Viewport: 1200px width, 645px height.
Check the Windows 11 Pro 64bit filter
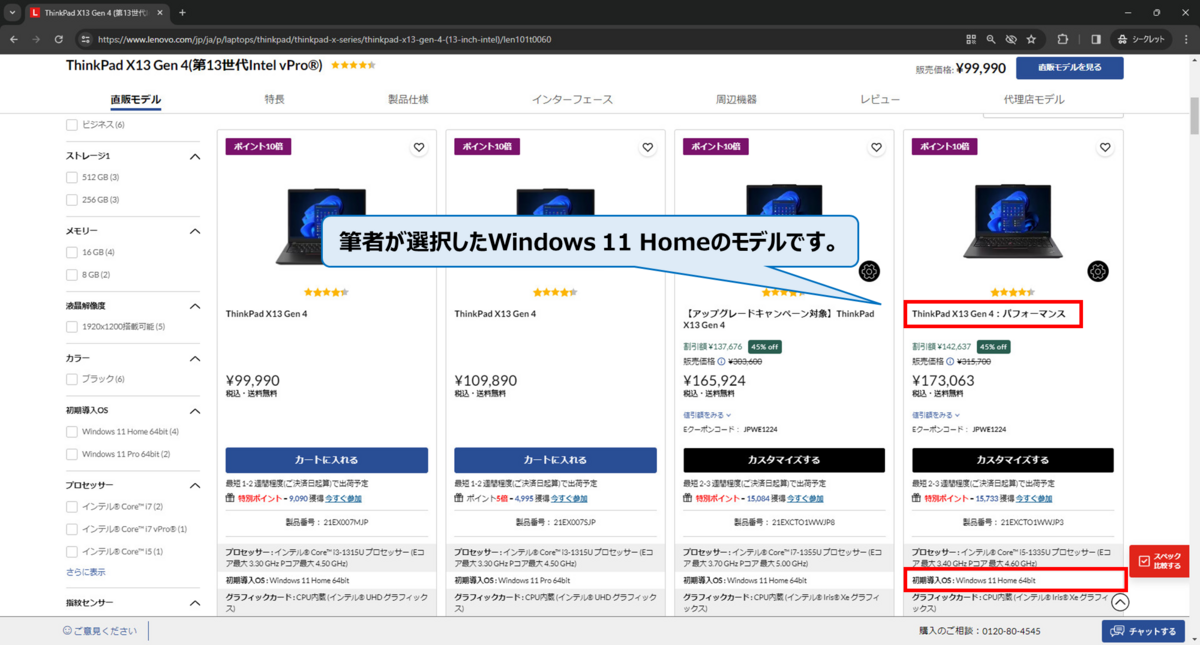[x=71, y=454]
